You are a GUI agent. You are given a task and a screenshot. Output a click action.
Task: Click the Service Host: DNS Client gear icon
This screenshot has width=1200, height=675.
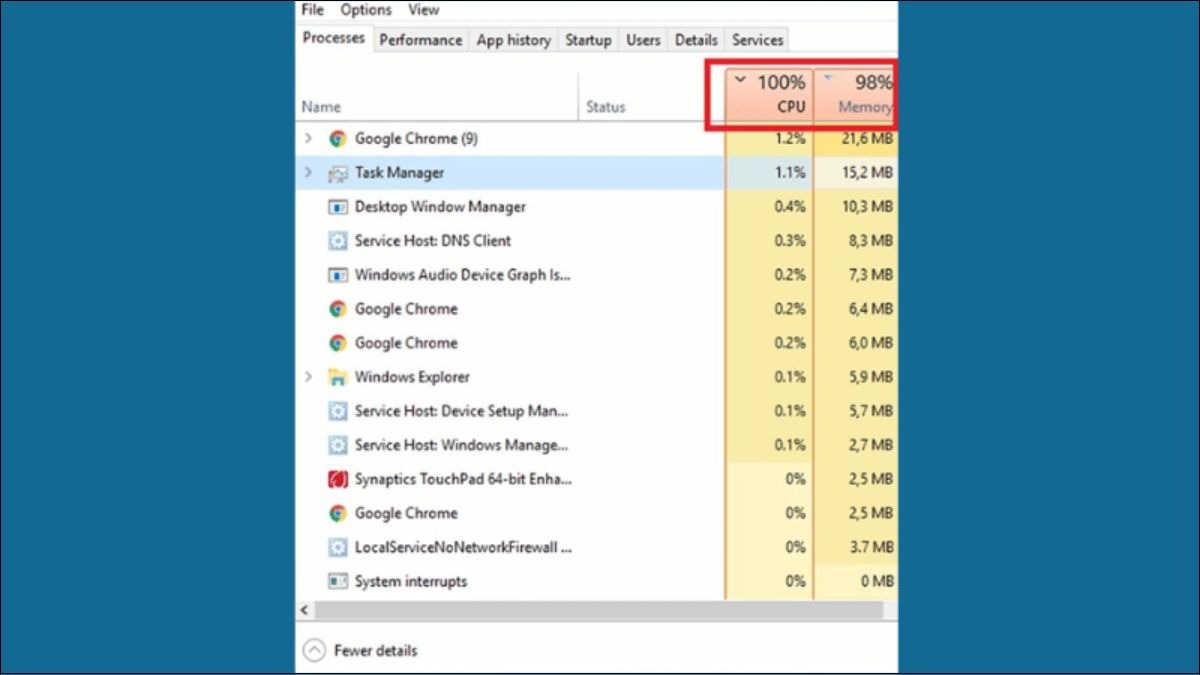tap(338, 241)
